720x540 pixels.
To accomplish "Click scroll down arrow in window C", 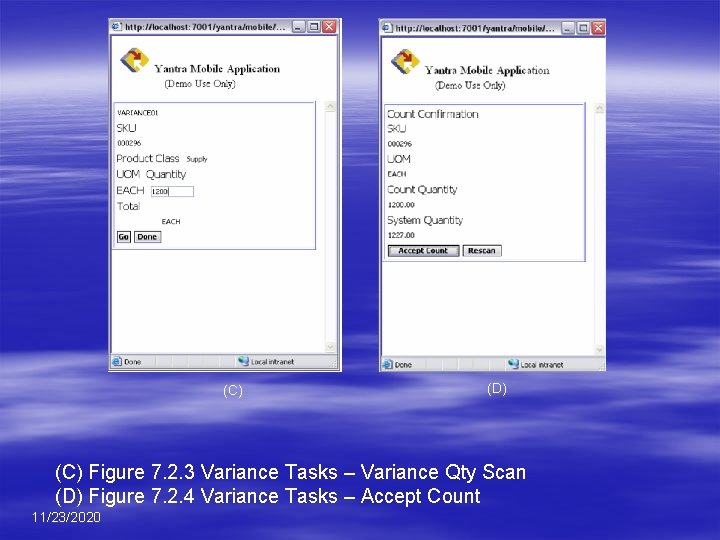I will (330, 347).
